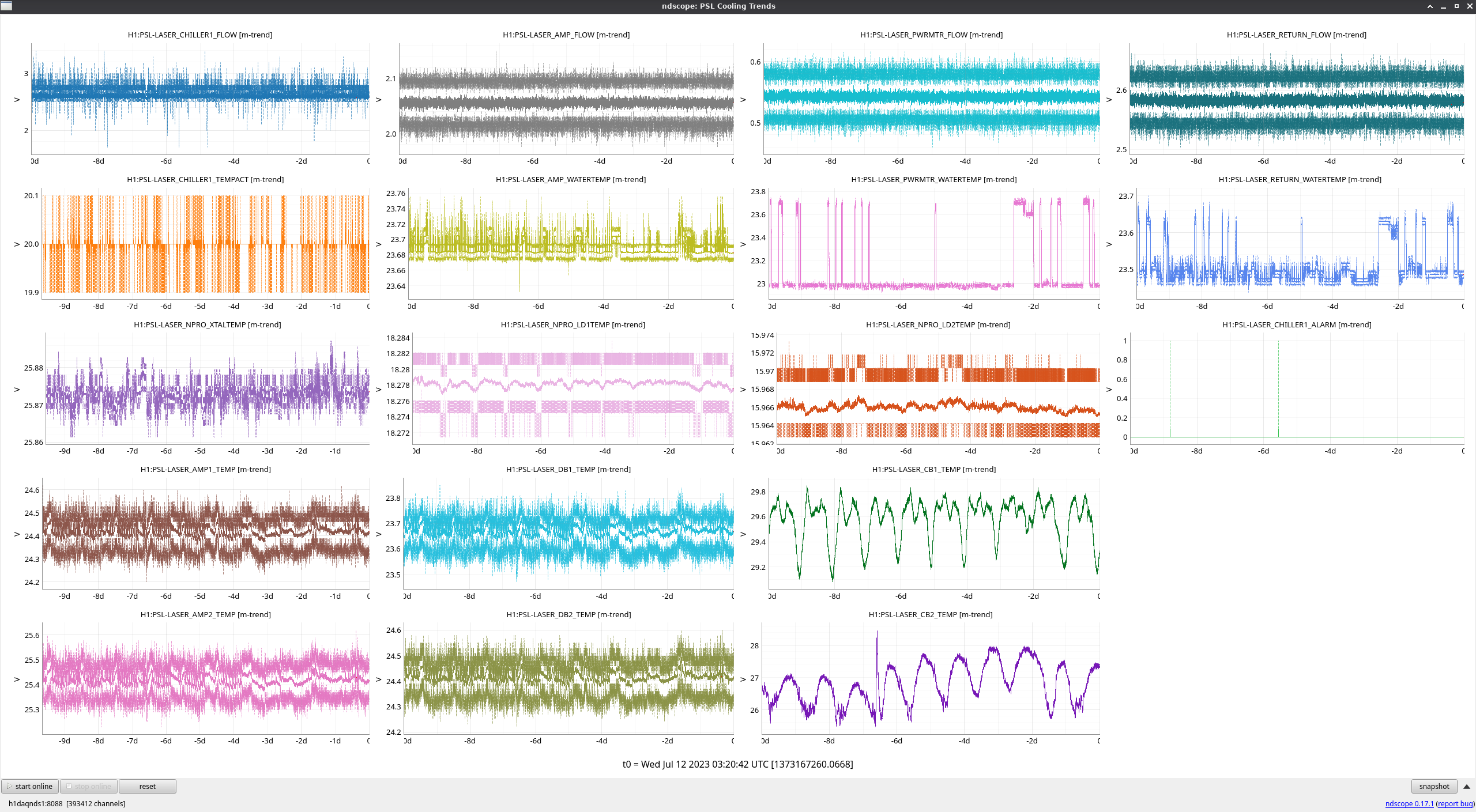This screenshot has height=812, width=1476.
Task: Open the window menu icon in title bar
Action: [6, 6]
